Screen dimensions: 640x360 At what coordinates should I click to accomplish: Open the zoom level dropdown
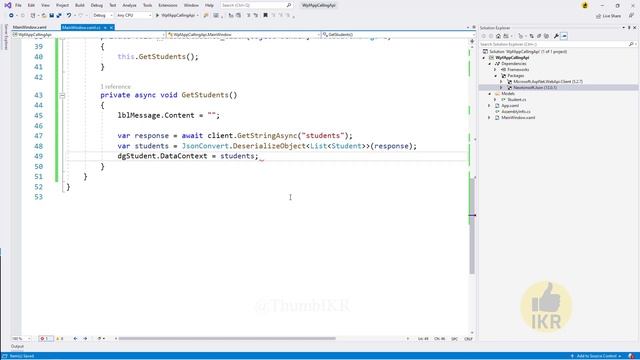pos(22,339)
